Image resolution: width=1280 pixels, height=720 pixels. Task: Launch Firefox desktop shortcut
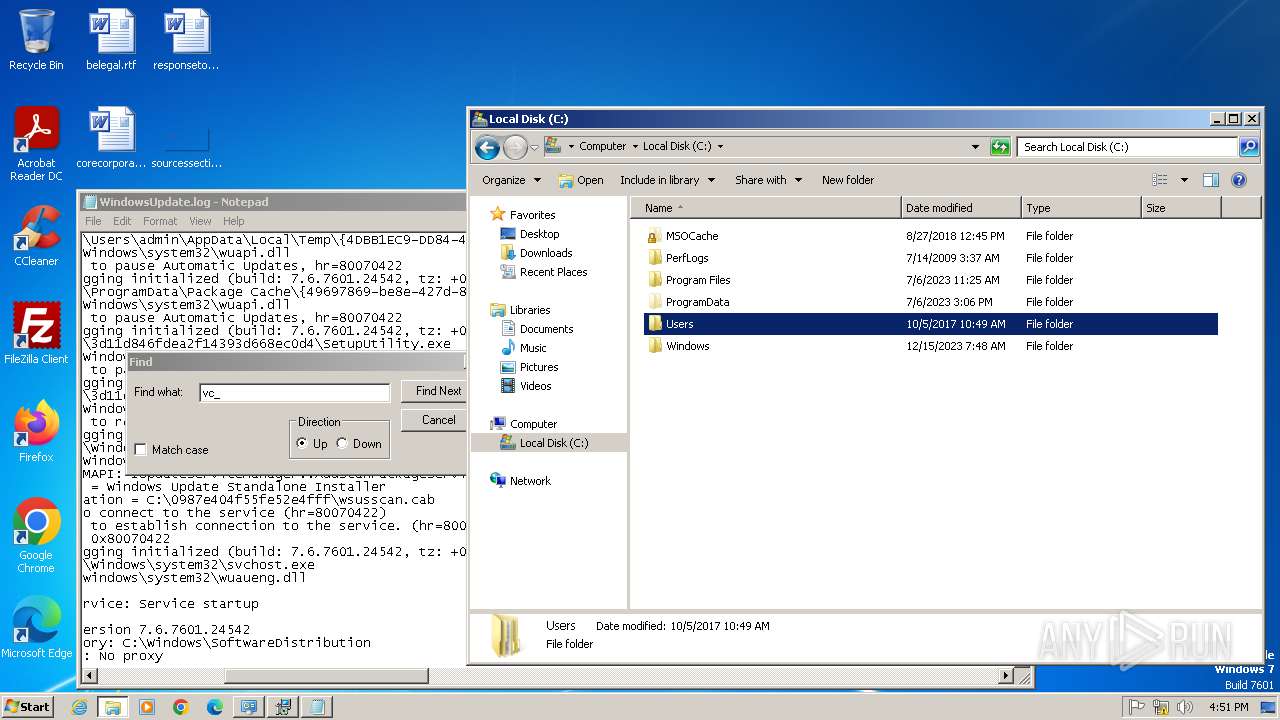tap(36, 431)
